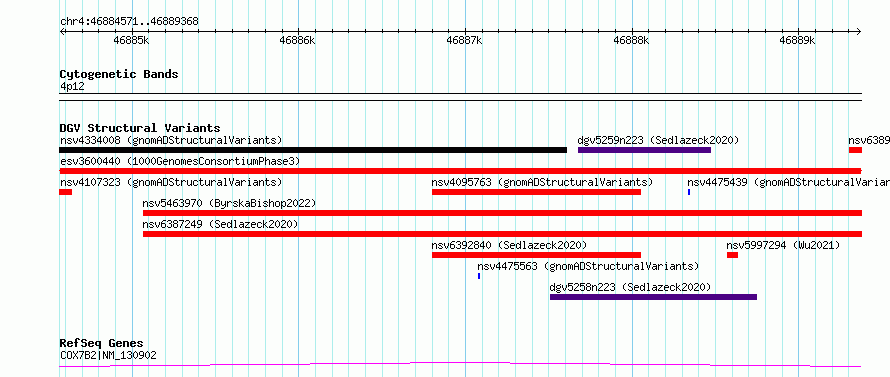The image size is (890, 377).
Task: Open dgv5258n223 (Sedlazeck2020) label
Action: coord(630,287)
